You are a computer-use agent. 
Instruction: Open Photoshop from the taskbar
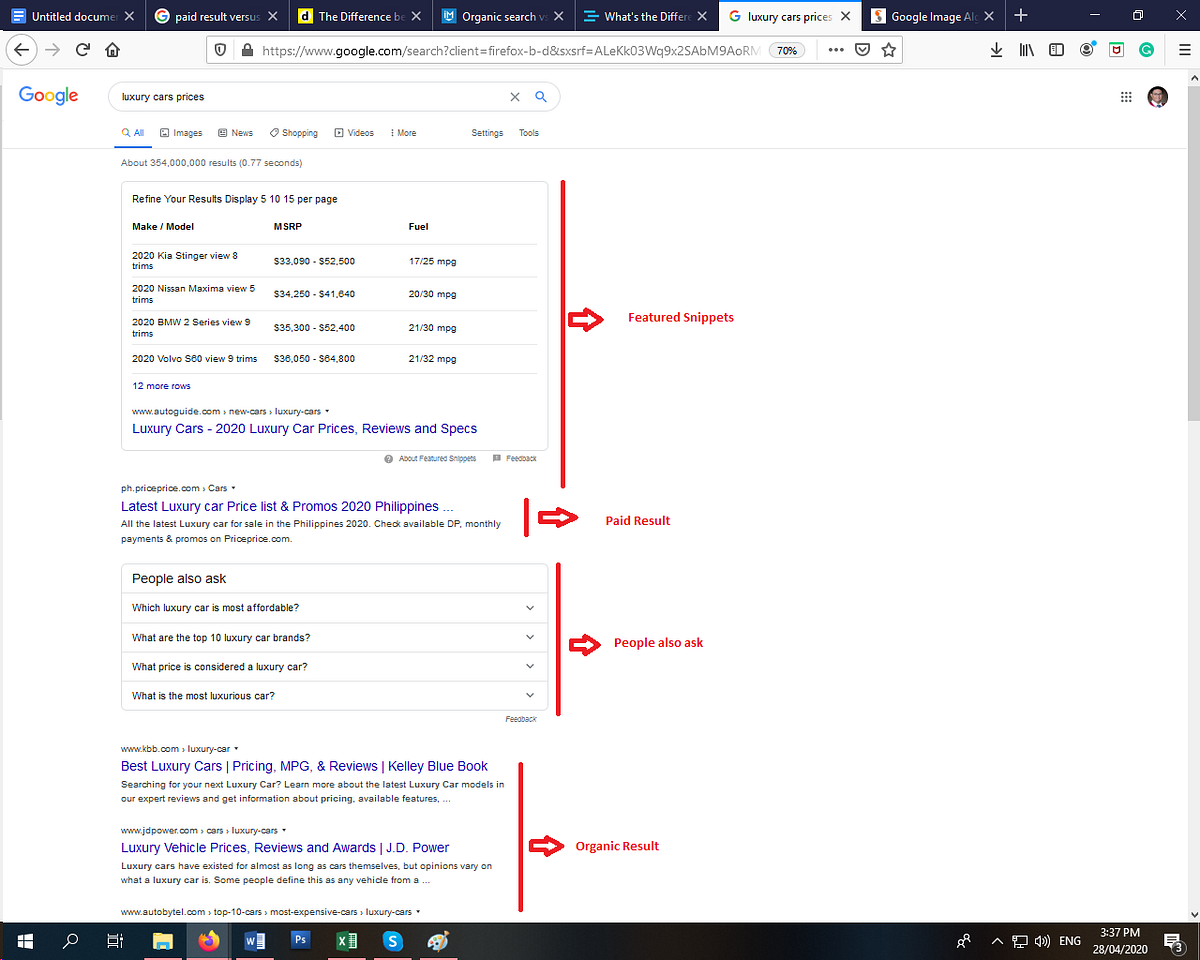pyautogui.click(x=300, y=941)
